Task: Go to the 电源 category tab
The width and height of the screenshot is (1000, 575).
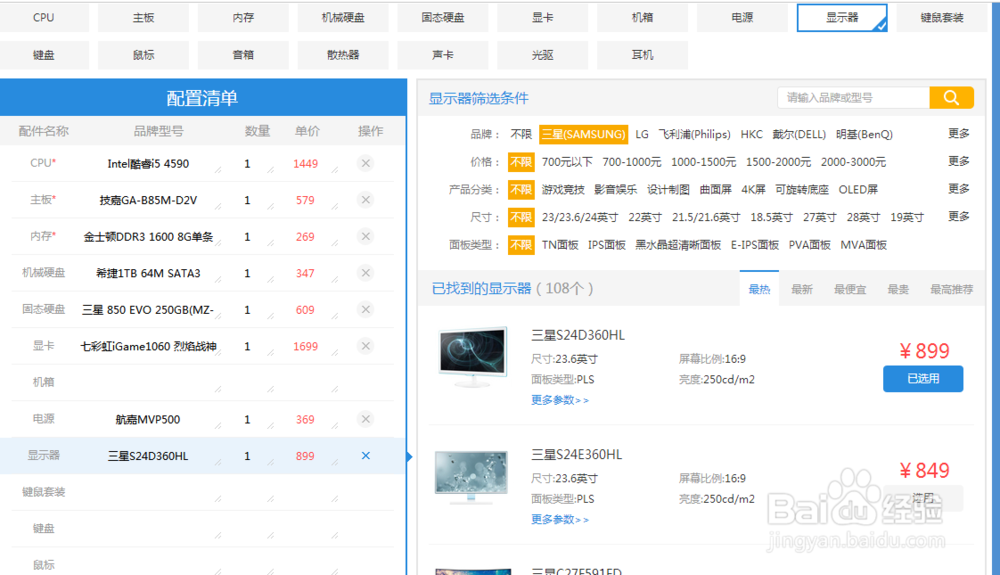Action: 742,18
